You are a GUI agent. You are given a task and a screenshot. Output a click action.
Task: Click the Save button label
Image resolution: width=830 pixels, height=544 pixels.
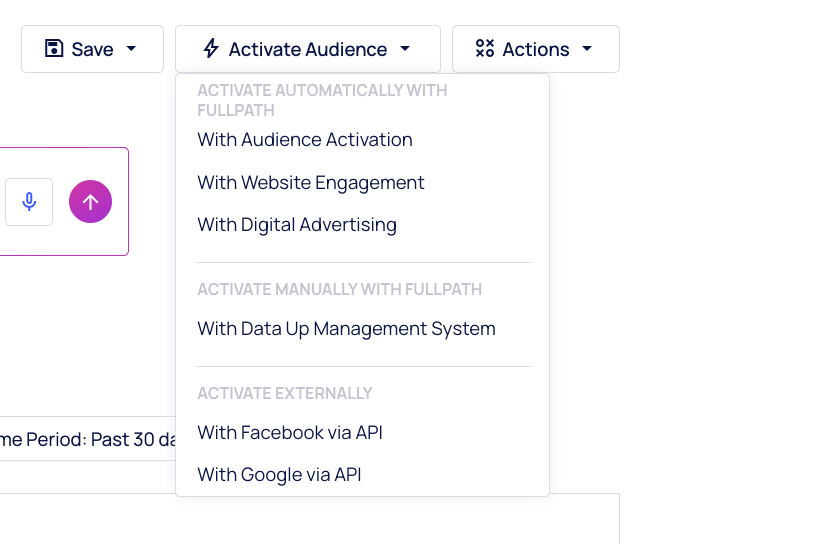[x=92, y=49]
